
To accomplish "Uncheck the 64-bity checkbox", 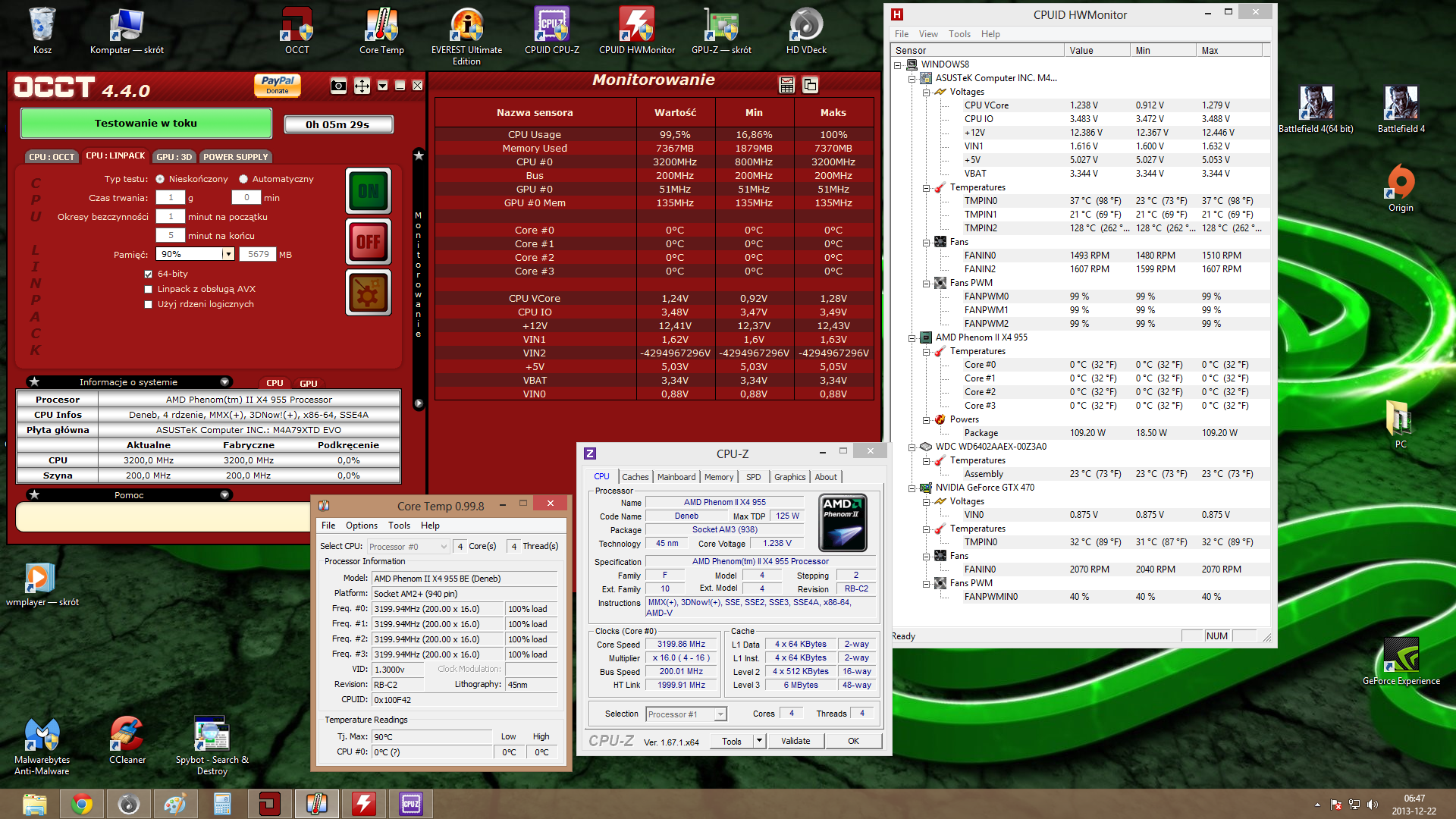I will pos(149,274).
